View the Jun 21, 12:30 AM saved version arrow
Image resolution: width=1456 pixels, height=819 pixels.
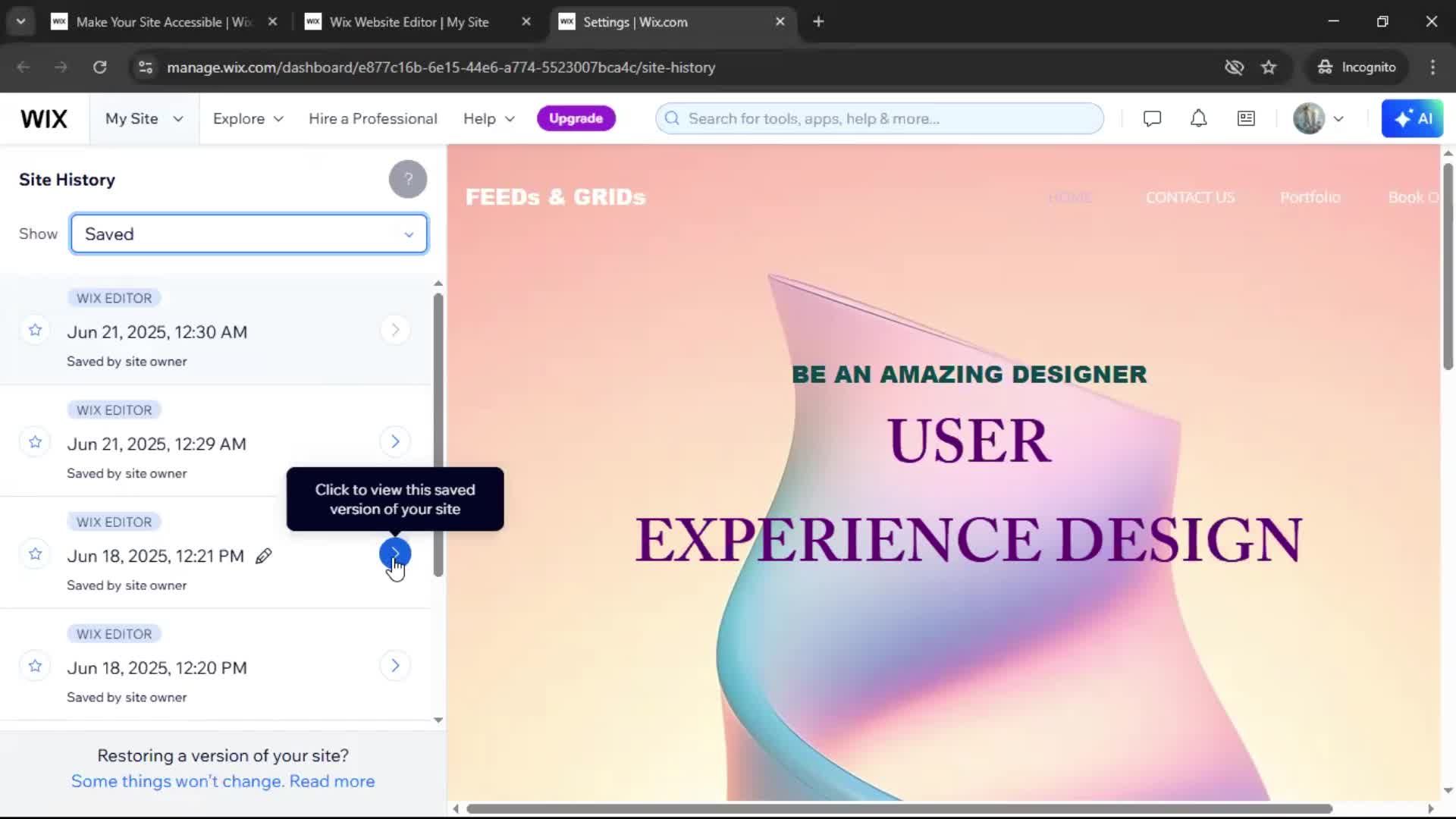pyautogui.click(x=395, y=330)
